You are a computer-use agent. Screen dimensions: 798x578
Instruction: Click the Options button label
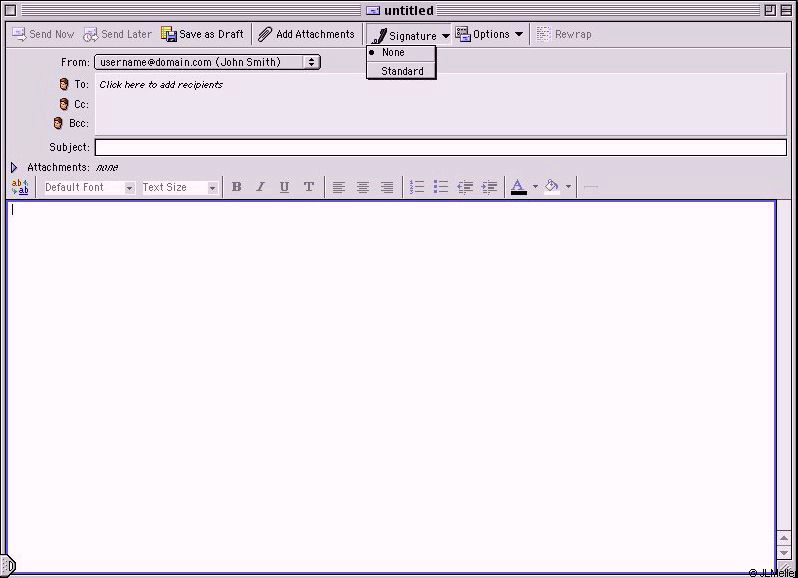point(491,34)
